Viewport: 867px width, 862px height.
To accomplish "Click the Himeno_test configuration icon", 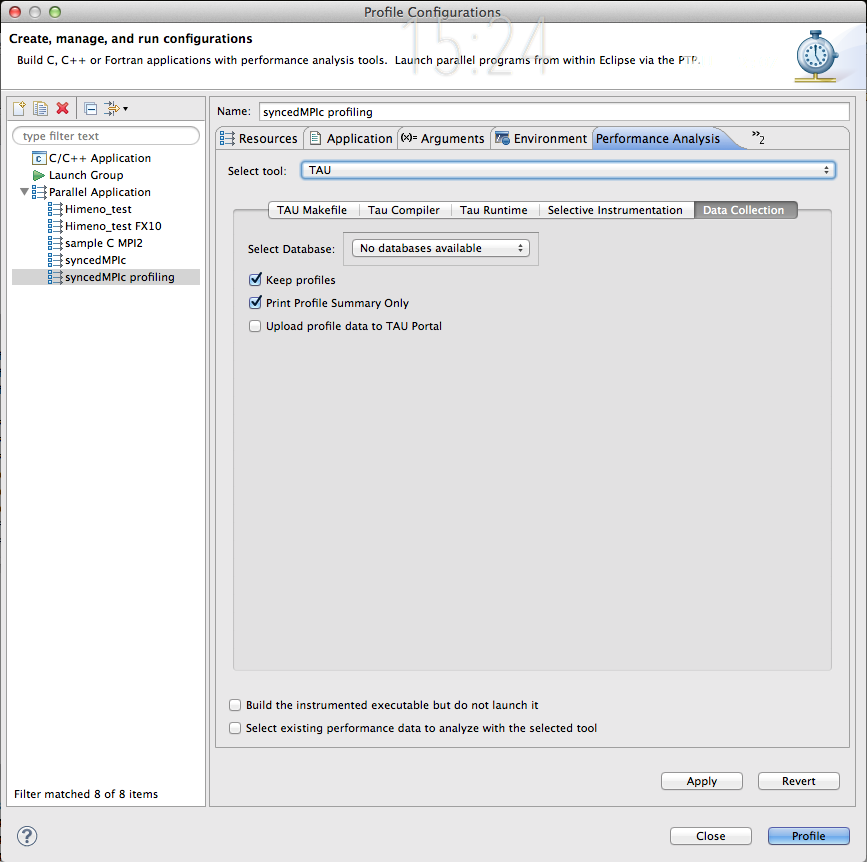I will point(55,209).
